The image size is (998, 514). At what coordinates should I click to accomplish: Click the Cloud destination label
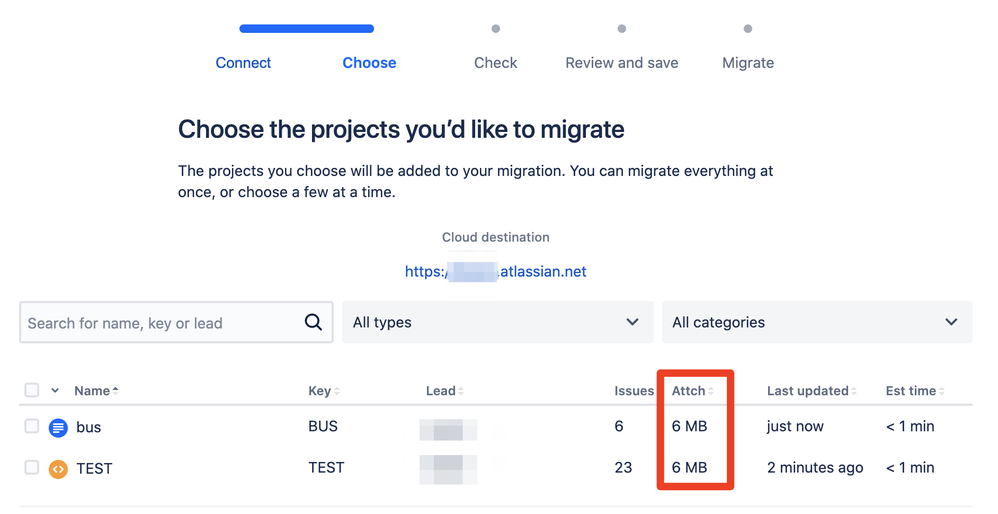click(496, 237)
